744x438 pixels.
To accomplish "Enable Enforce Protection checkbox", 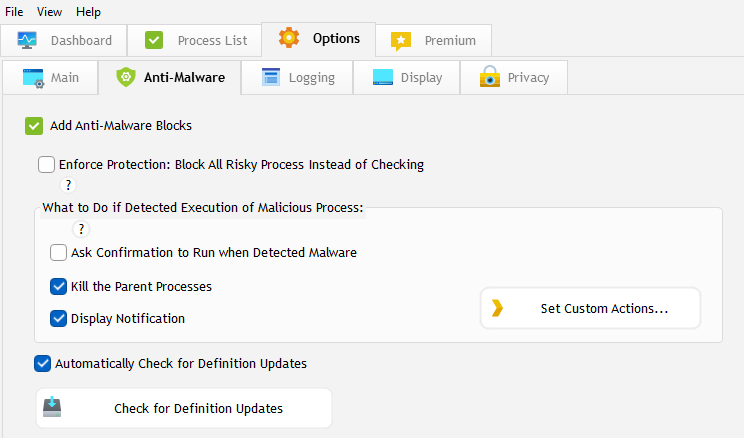I will tap(46, 164).
